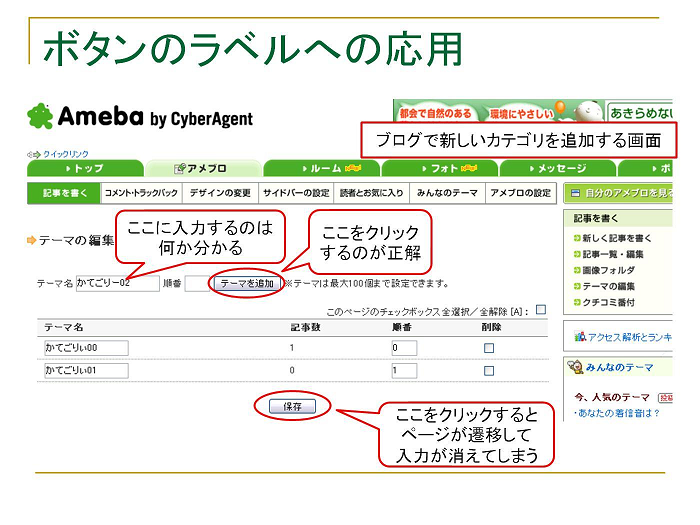Open 画像フォルダ sidebar link
This screenshot has width=700, height=525.
click(608, 271)
